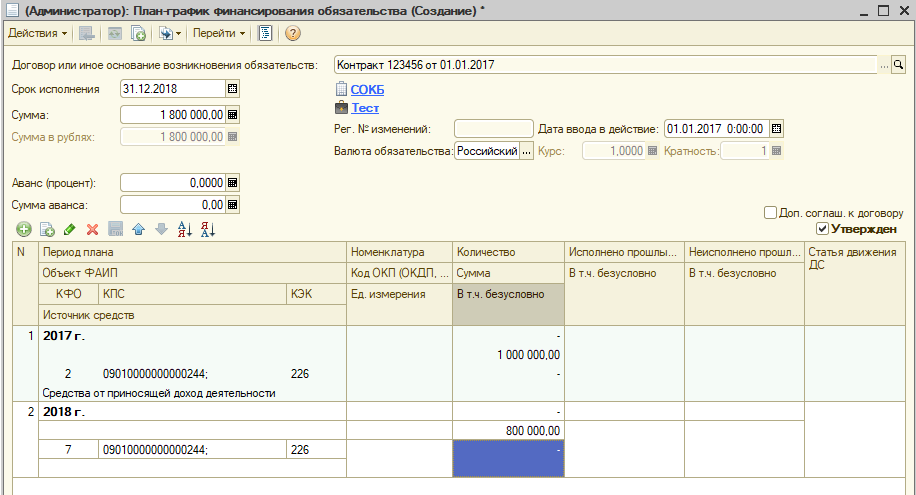Image resolution: width=916 pixels, height=495 pixels.
Task: Delete row with the red X icon
Action: tap(92, 229)
